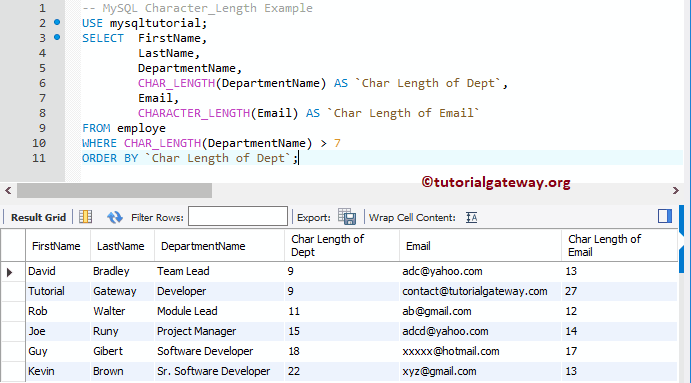
Task: Click the horizontal scrollbar thumb in editor
Action: coord(114,190)
